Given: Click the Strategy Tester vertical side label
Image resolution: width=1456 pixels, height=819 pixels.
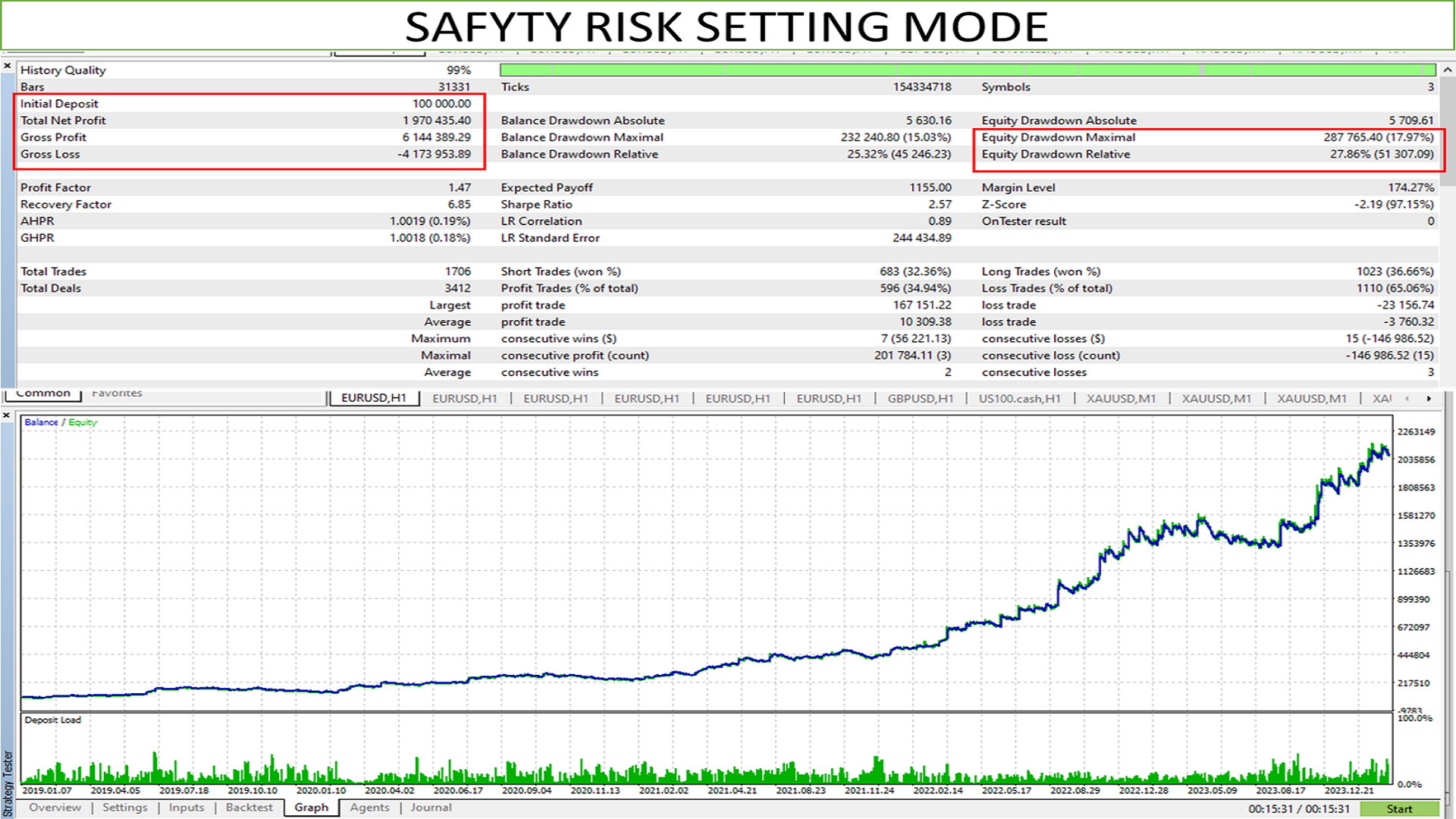Looking at the screenshot, I should click(8, 783).
